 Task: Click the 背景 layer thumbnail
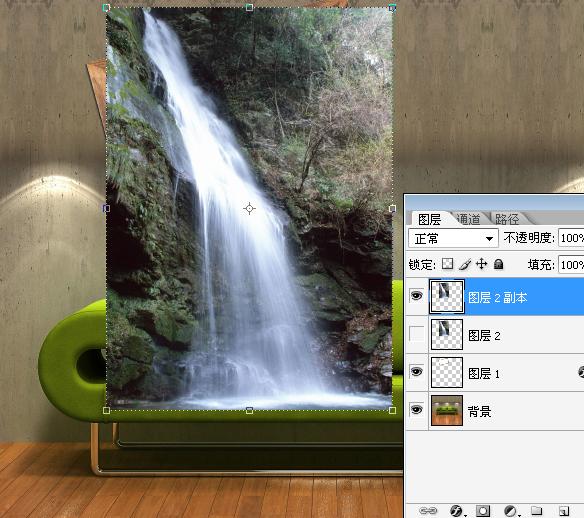tap(447, 410)
